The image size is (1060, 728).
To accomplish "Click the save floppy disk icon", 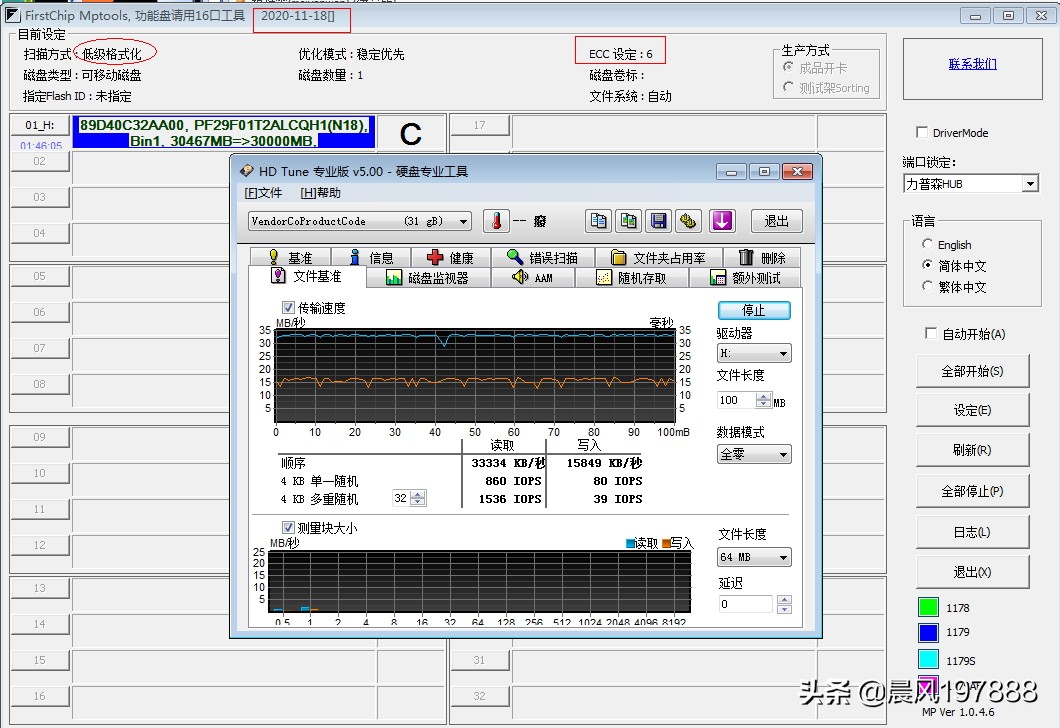I will (658, 221).
